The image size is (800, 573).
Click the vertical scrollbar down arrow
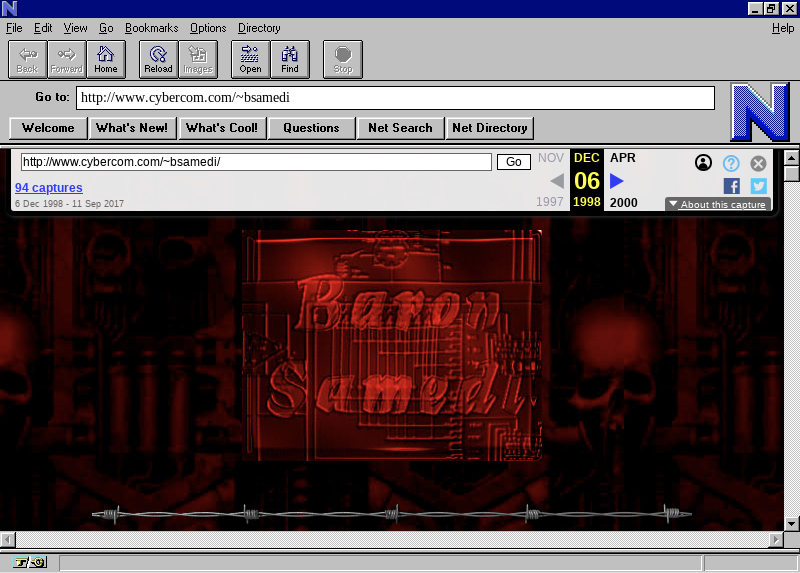[791, 523]
